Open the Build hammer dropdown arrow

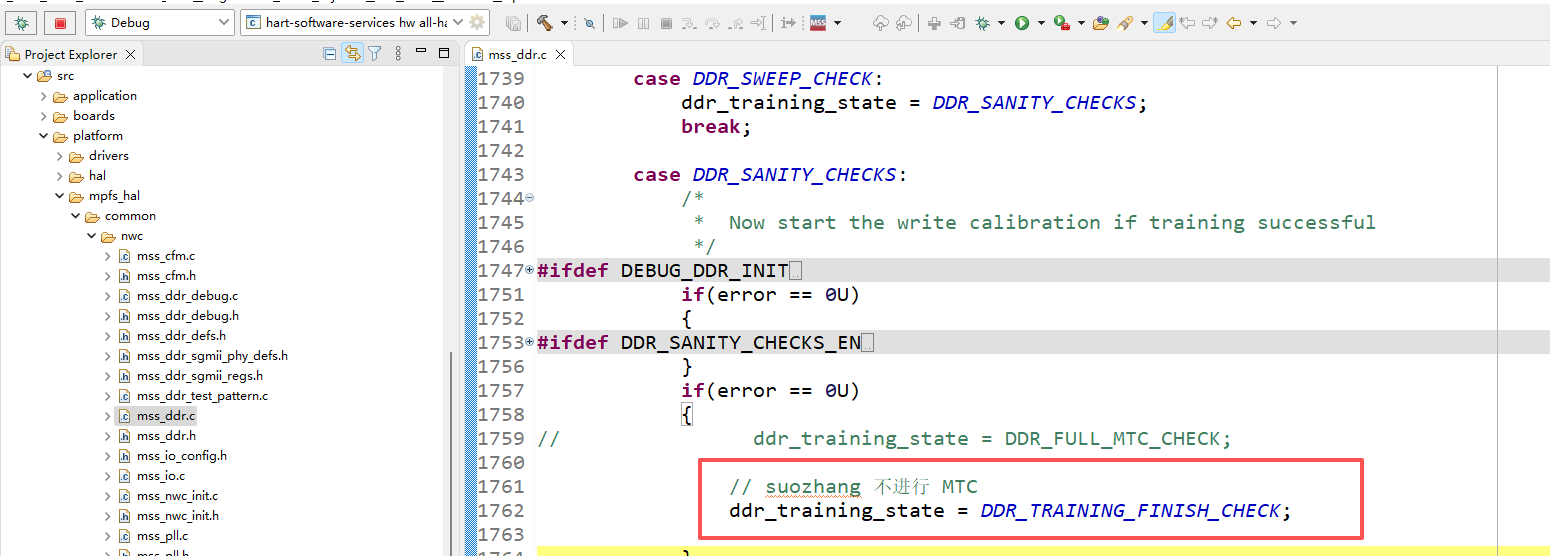[564, 23]
